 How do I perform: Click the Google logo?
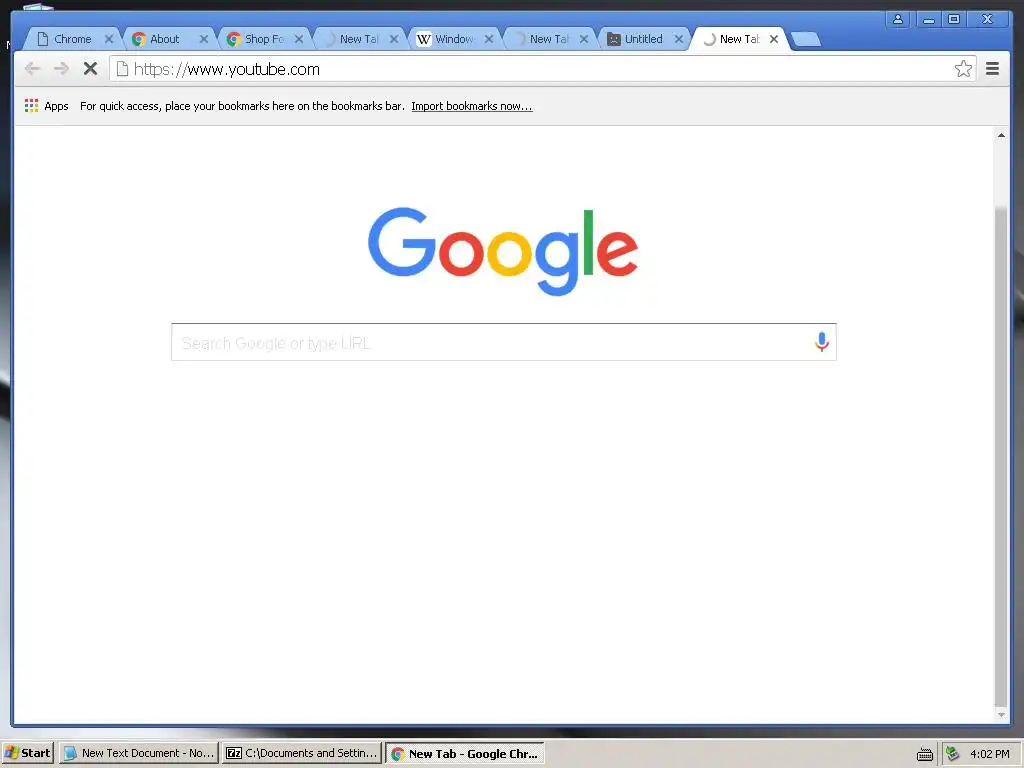[x=503, y=251]
